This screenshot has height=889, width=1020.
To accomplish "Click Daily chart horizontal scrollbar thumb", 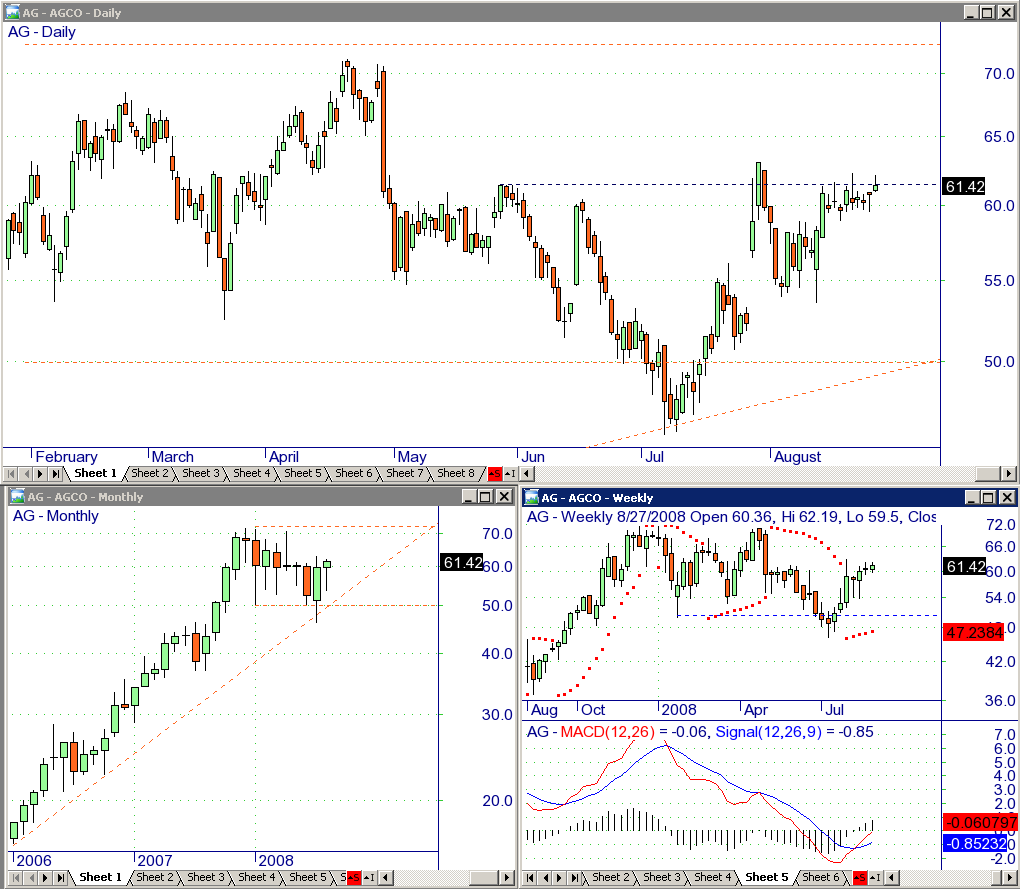I will (987, 473).
